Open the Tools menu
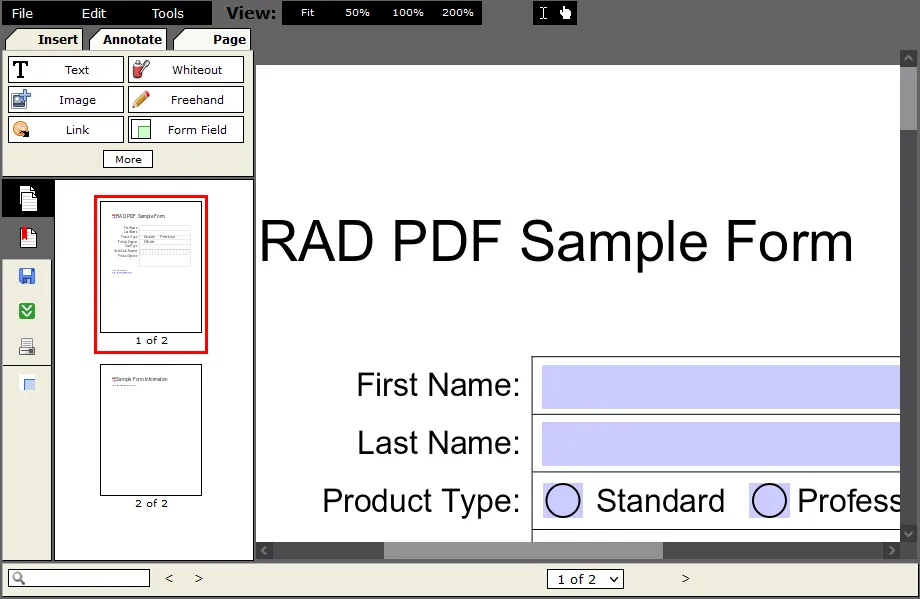Viewport: 920px width, 599px height. click(166, 13)
